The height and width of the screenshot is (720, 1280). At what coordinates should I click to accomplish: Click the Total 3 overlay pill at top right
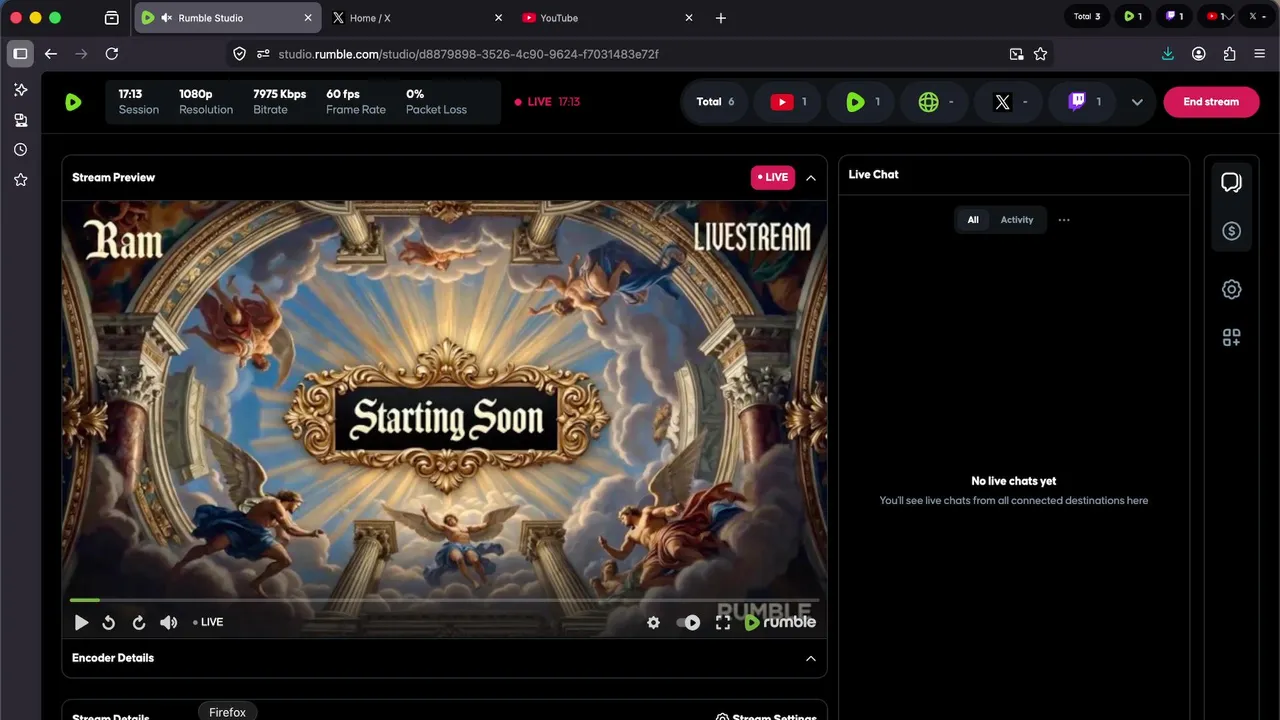point(1087,17)
